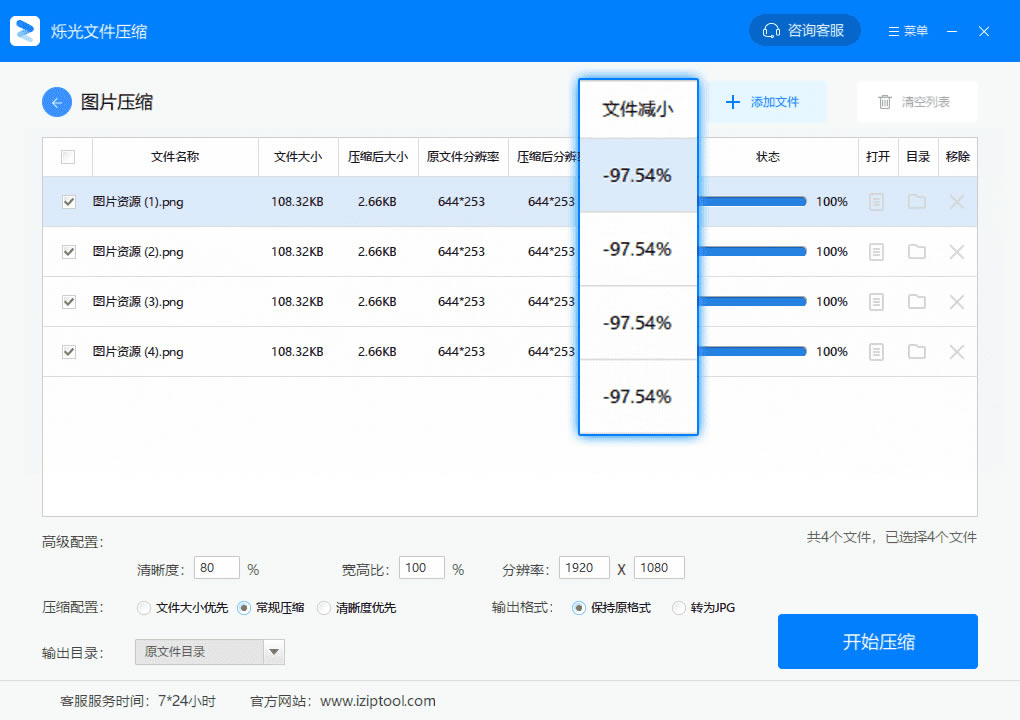The width and height of the screenshot is (1020, 720).
Task: Visit the www.iziptool.com website link
Action: click(x=378, y=701)
